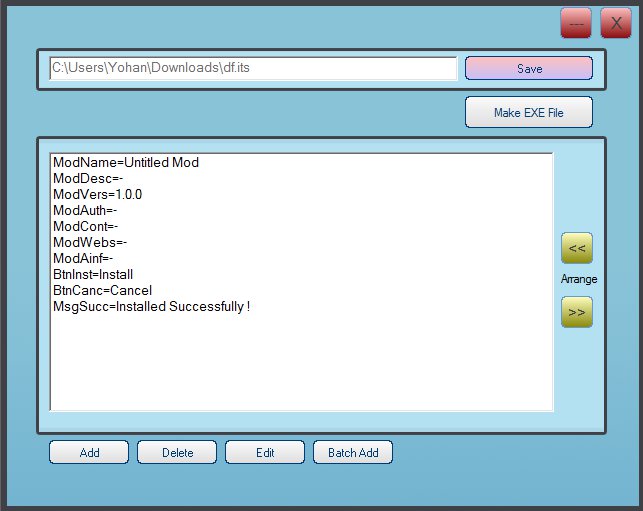The image size is (643, 511).
Task: Select the ModName=Untitled Mod entry
Action: pos(126,162)
